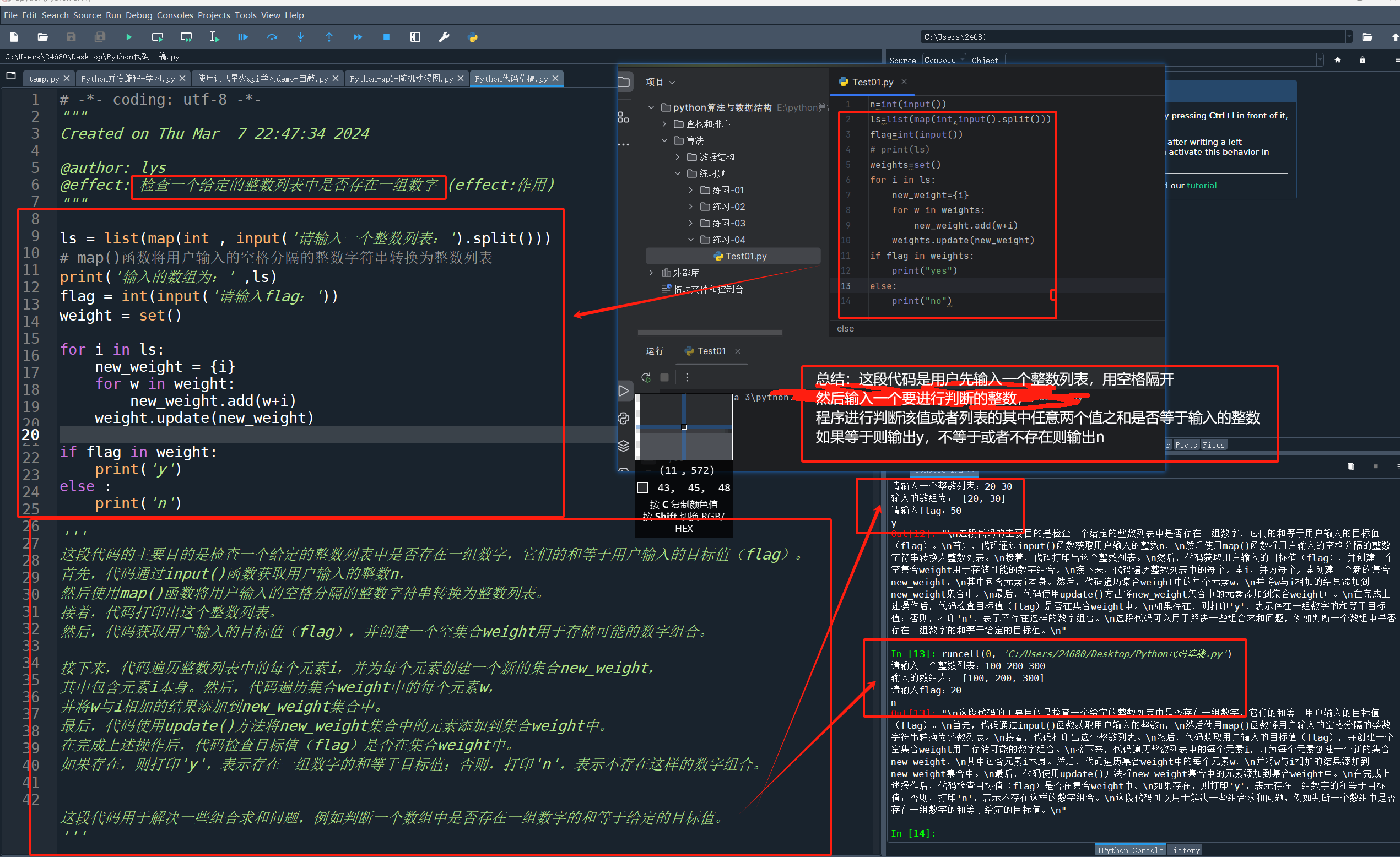Browse a working directory folder icon
Viewport: 1400px width, 857px height.
tap(1367, 37)
